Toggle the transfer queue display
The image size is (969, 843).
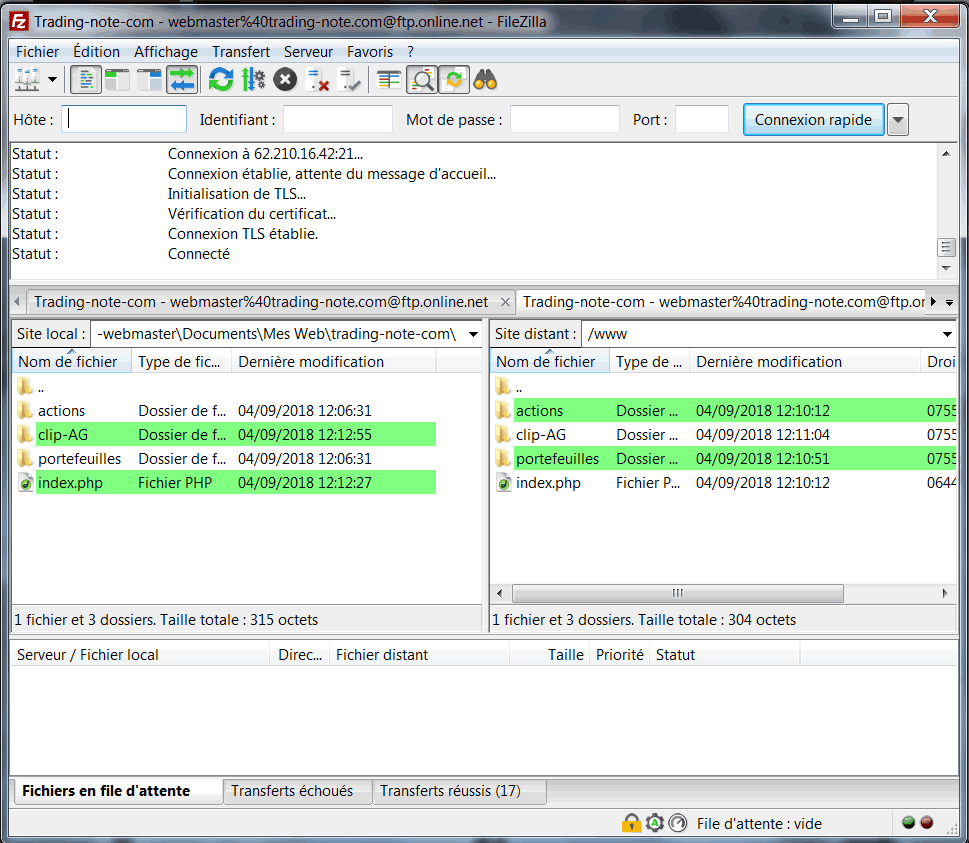tap(182, 80)
